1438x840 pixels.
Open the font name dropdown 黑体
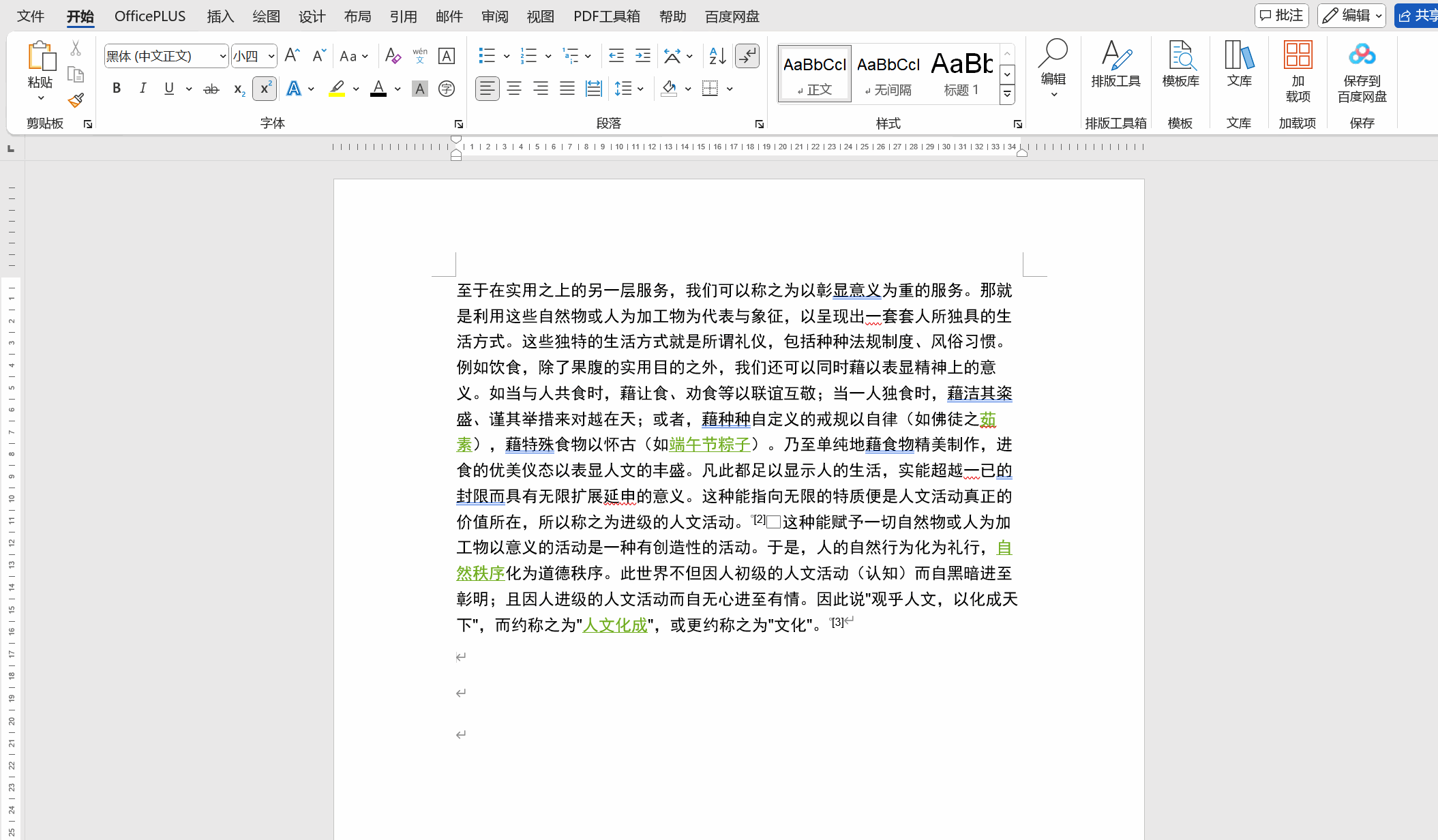click(x=222, y=56)
